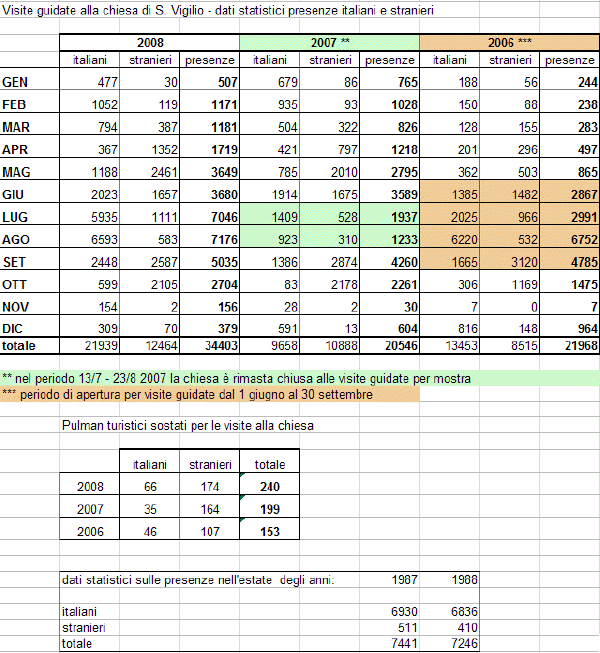This screenshot has width=600, height=653.
Task: Select the 1987 summer total 7441
Action: (389, 643)
